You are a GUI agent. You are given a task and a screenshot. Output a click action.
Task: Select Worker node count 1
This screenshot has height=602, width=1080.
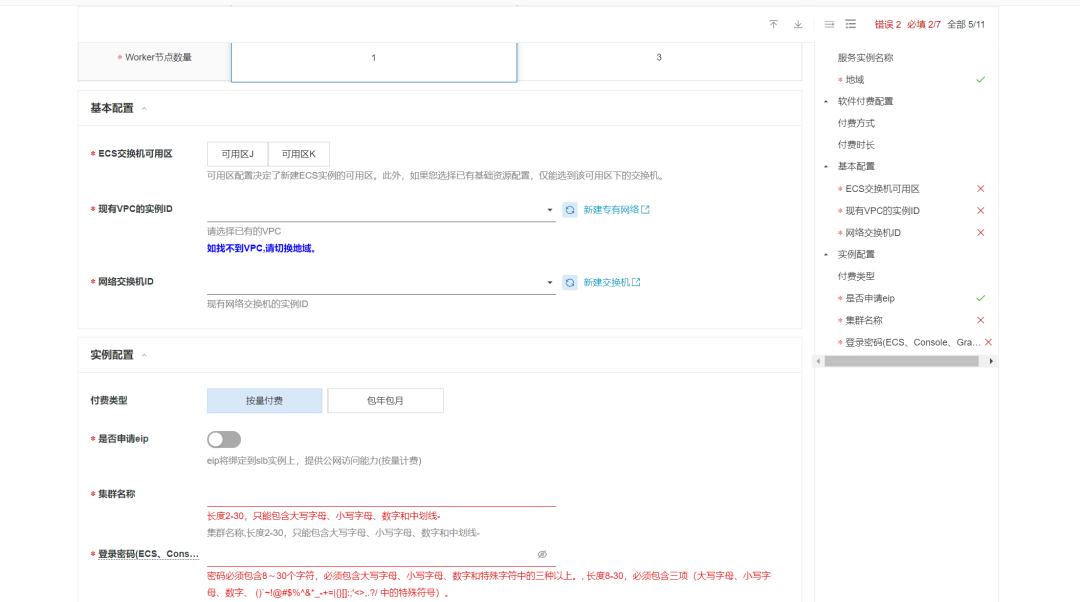coord(374,61)
